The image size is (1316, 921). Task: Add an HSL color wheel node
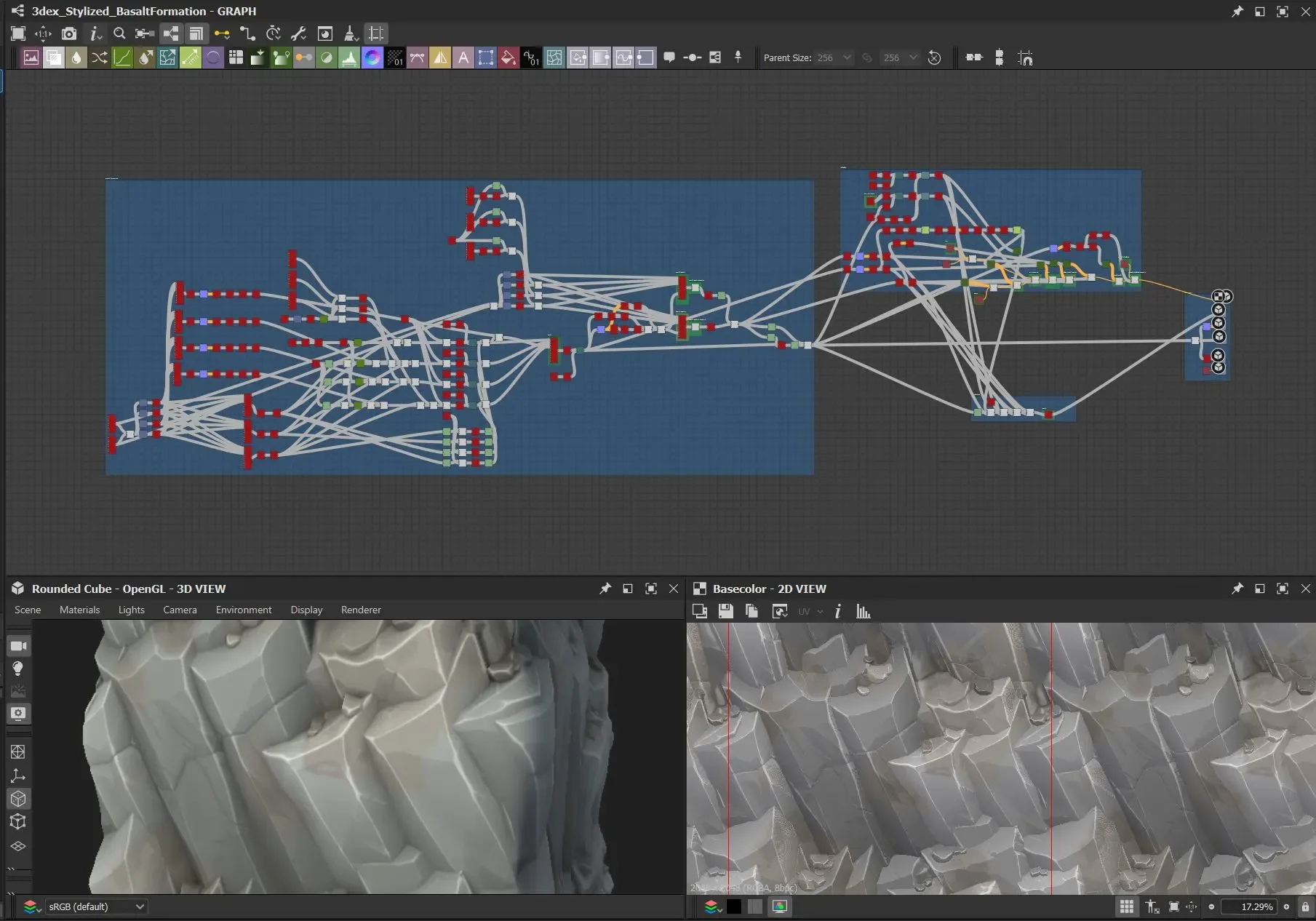[x=372, y=57]
